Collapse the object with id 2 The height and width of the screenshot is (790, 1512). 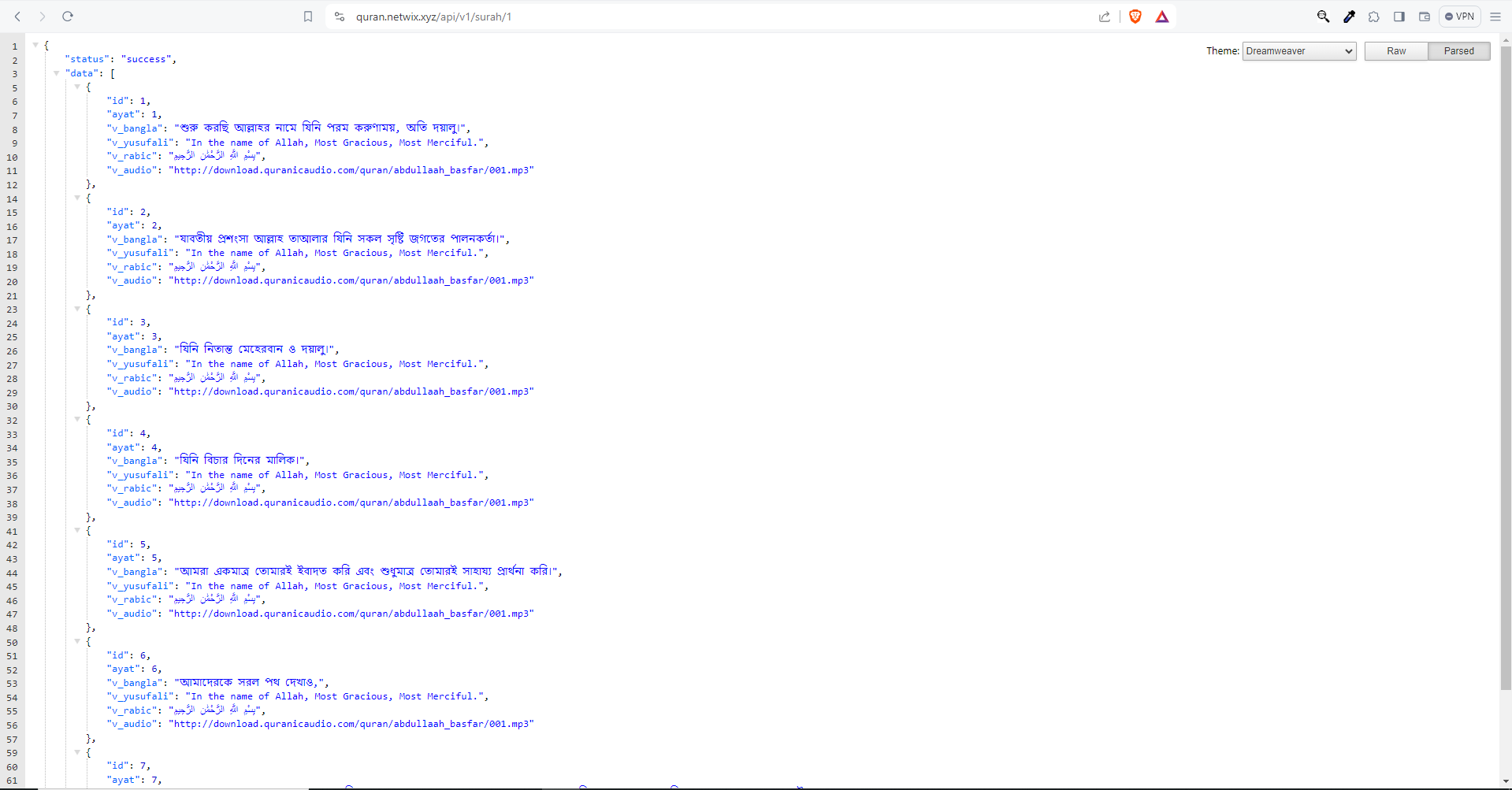(77, 198)
